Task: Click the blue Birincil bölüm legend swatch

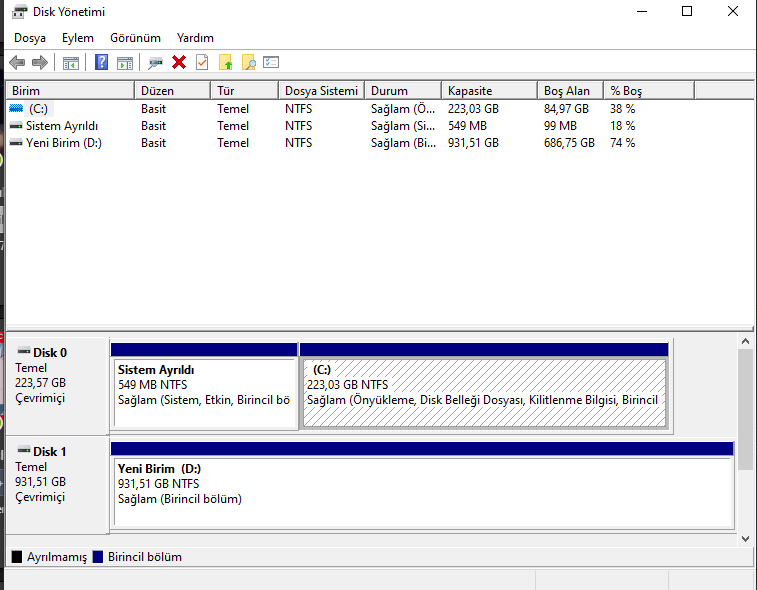Action: [x=98, y=557]
